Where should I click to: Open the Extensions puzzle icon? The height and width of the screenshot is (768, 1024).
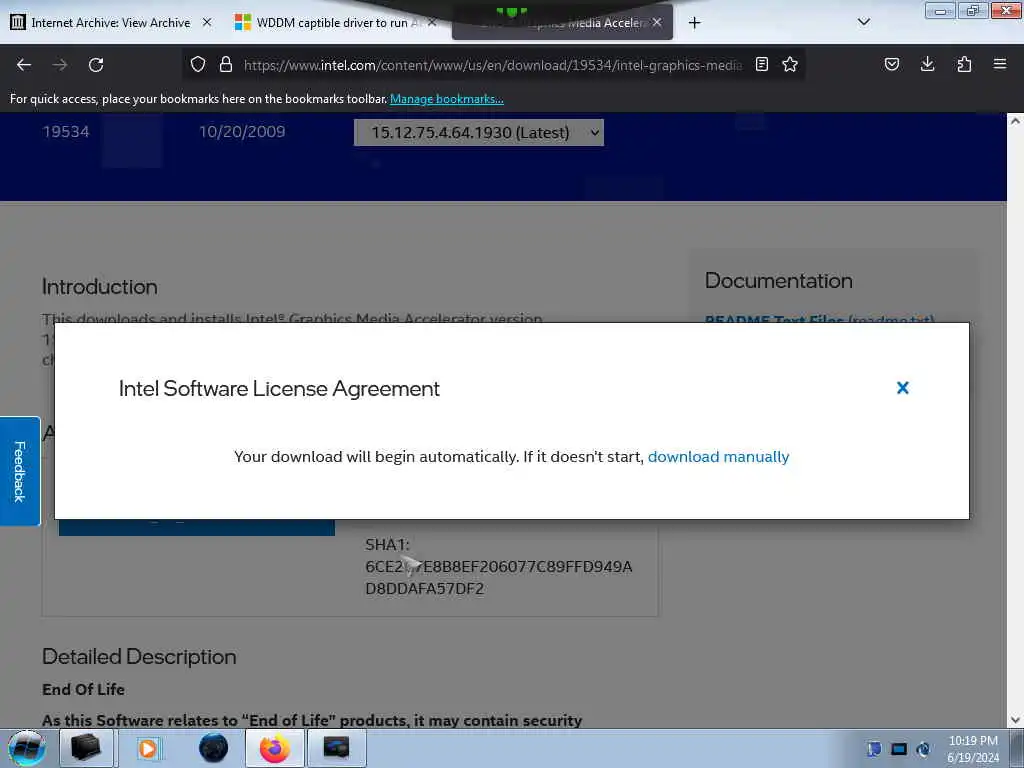(x=964, y=64)
